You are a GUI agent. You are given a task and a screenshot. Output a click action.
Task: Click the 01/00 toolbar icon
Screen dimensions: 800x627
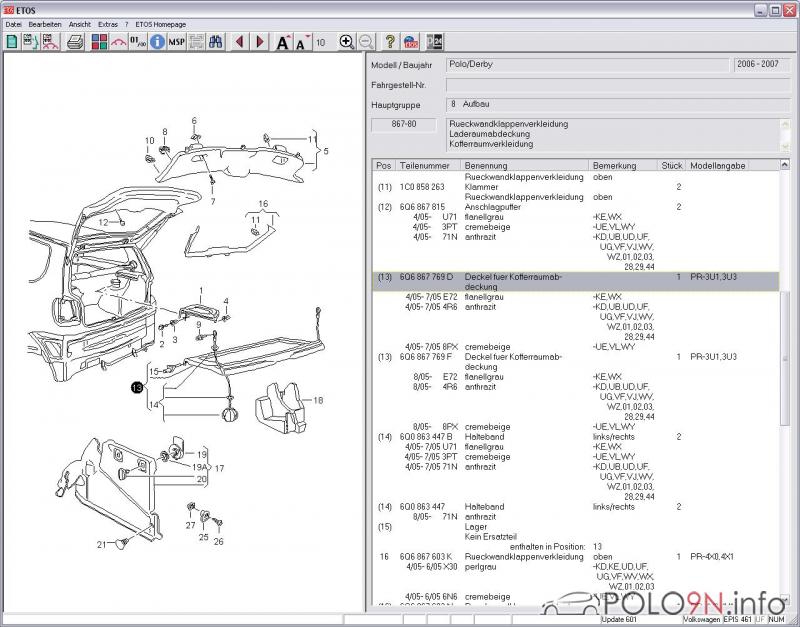pos(138,42)
